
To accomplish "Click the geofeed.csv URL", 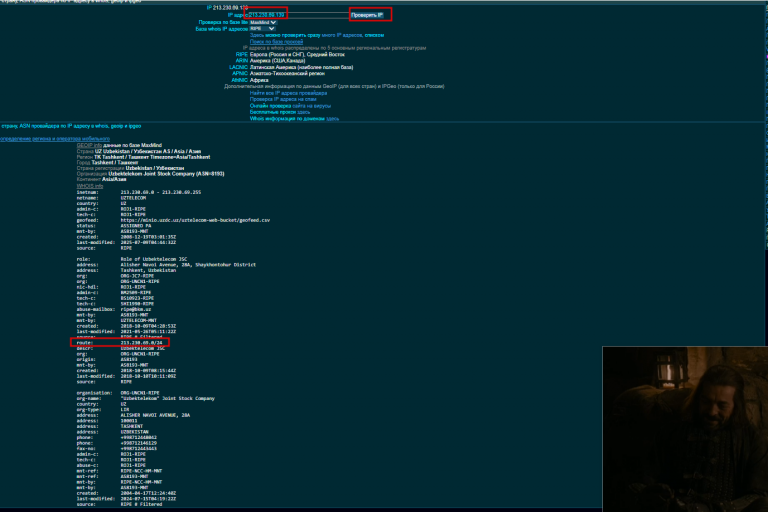I will point(195,220).
